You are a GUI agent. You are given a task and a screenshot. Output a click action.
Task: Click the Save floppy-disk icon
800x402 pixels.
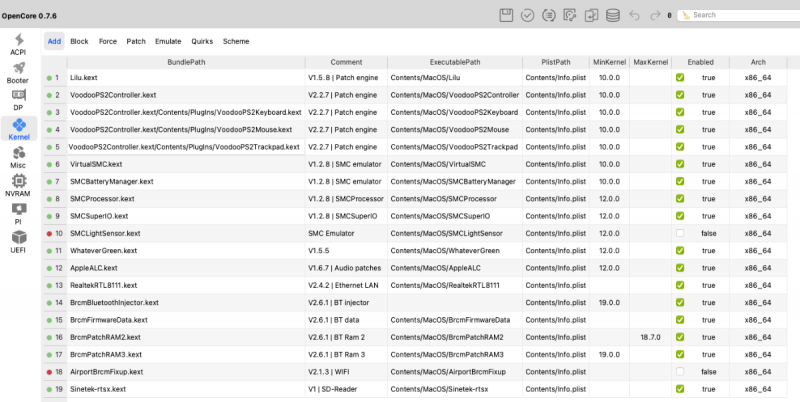tap(506, 15)
